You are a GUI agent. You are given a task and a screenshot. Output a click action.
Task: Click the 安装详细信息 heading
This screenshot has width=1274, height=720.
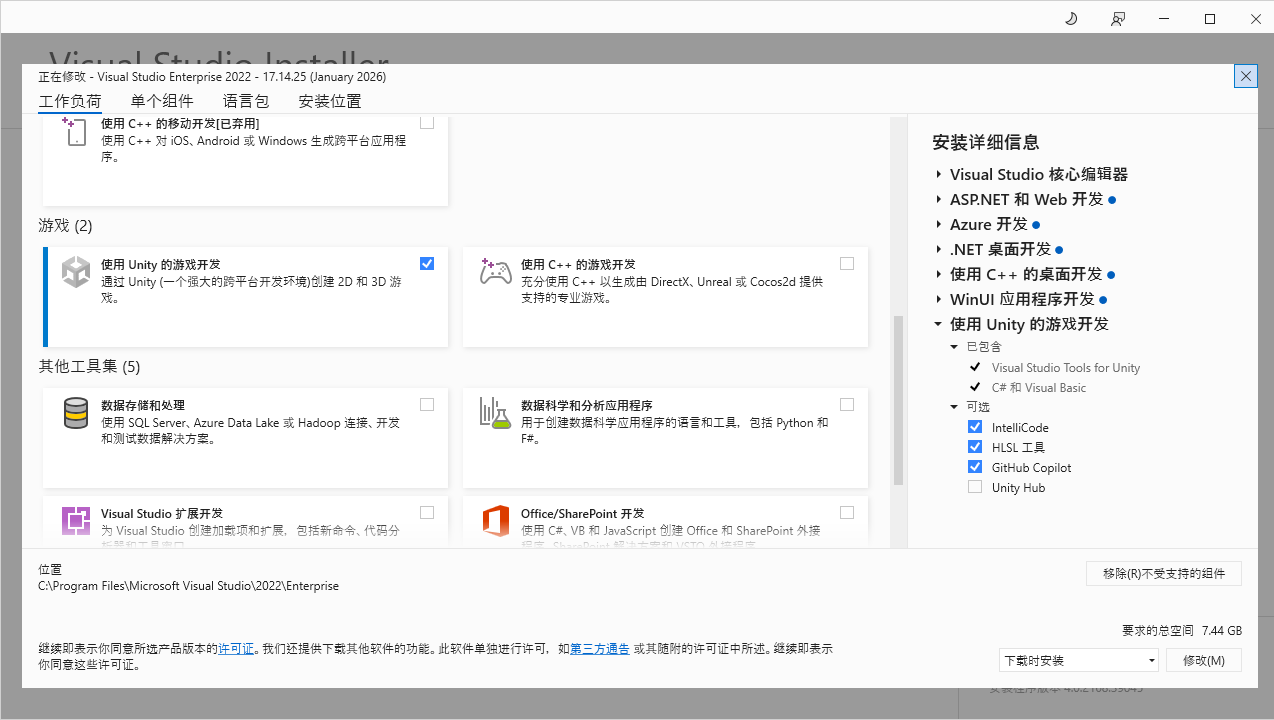(985, 142)
